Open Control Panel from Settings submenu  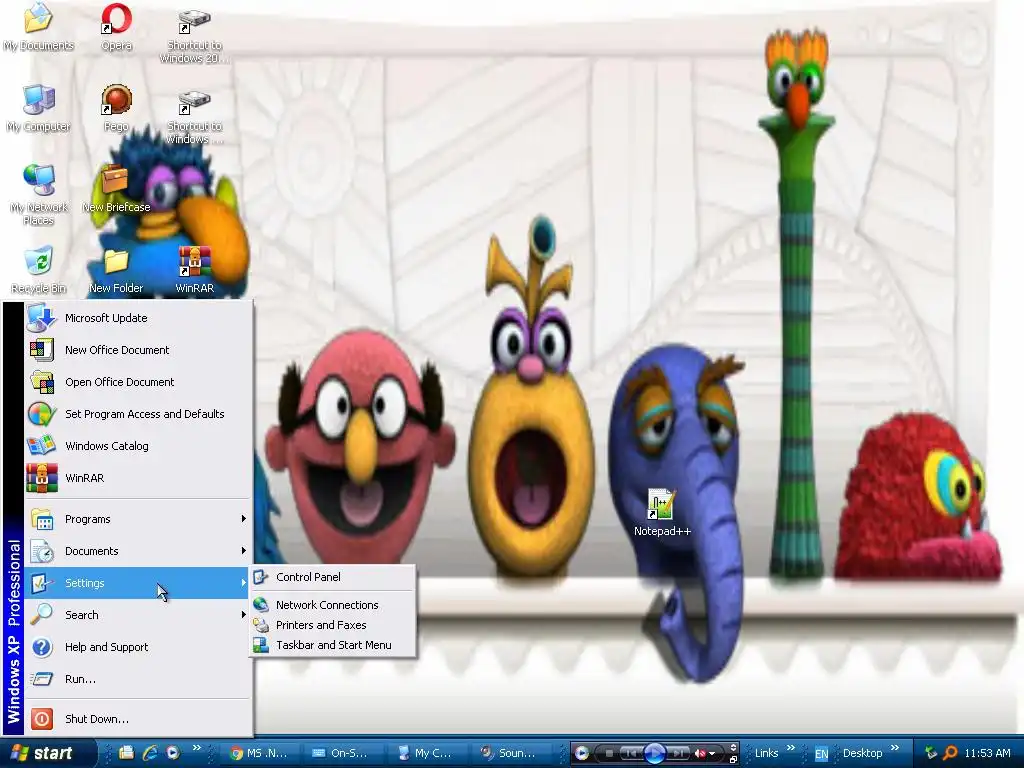333,577
